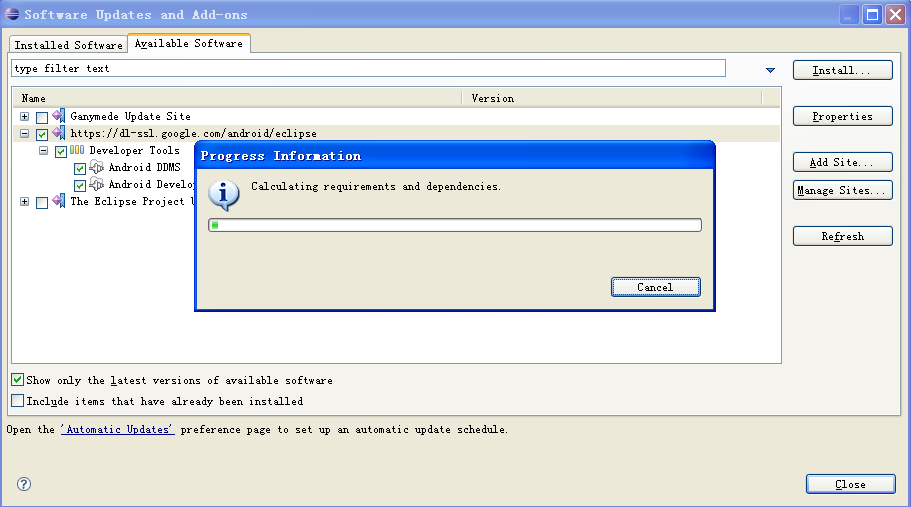Uncheck the Developer Tools checkbox
Screen dimensions: 911x507
pyautogui.click(x=61, y=152)
